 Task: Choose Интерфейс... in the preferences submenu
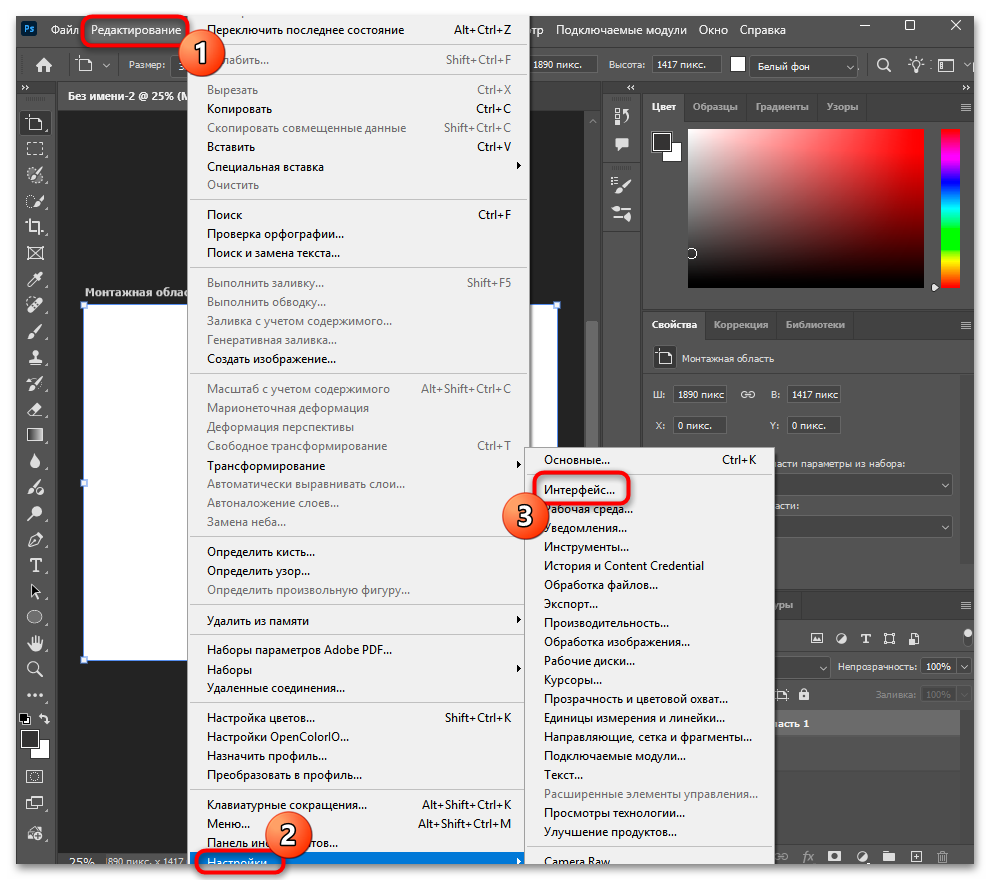(579, 489)
